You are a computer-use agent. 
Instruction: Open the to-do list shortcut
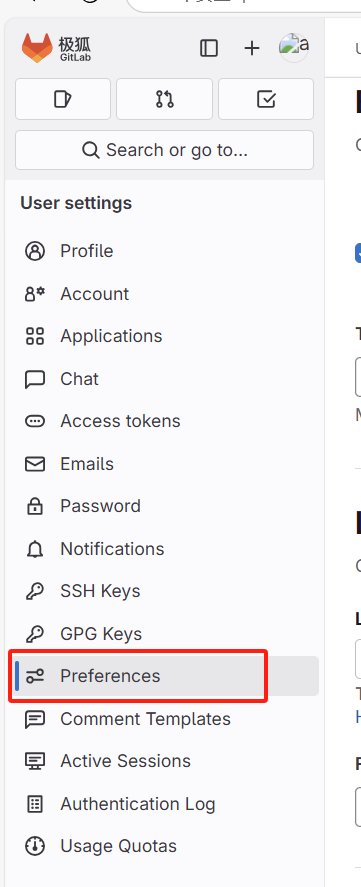[x=266, y=100]
